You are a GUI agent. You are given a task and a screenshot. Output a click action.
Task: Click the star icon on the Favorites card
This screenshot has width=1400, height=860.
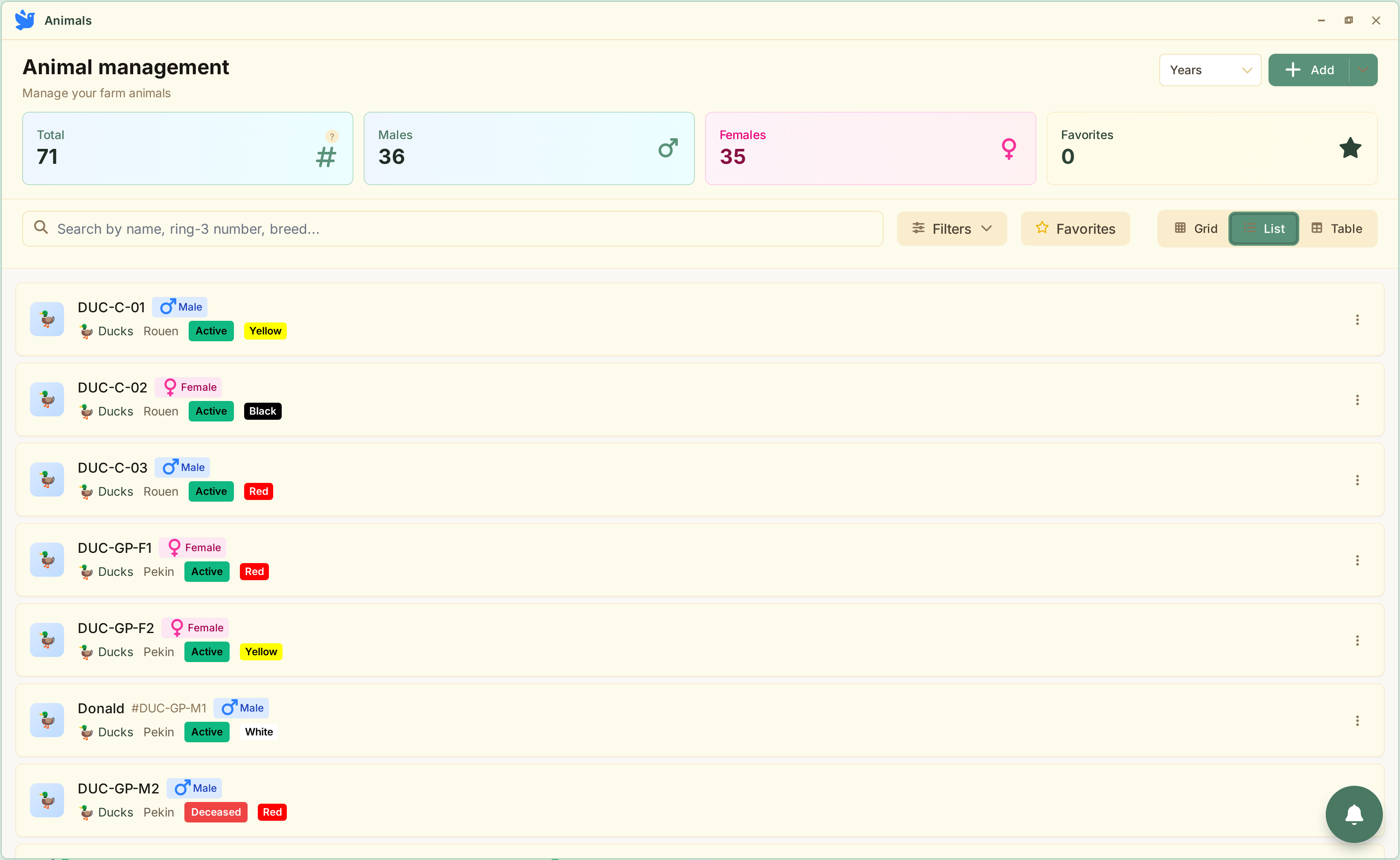[x=1350, y=148]
